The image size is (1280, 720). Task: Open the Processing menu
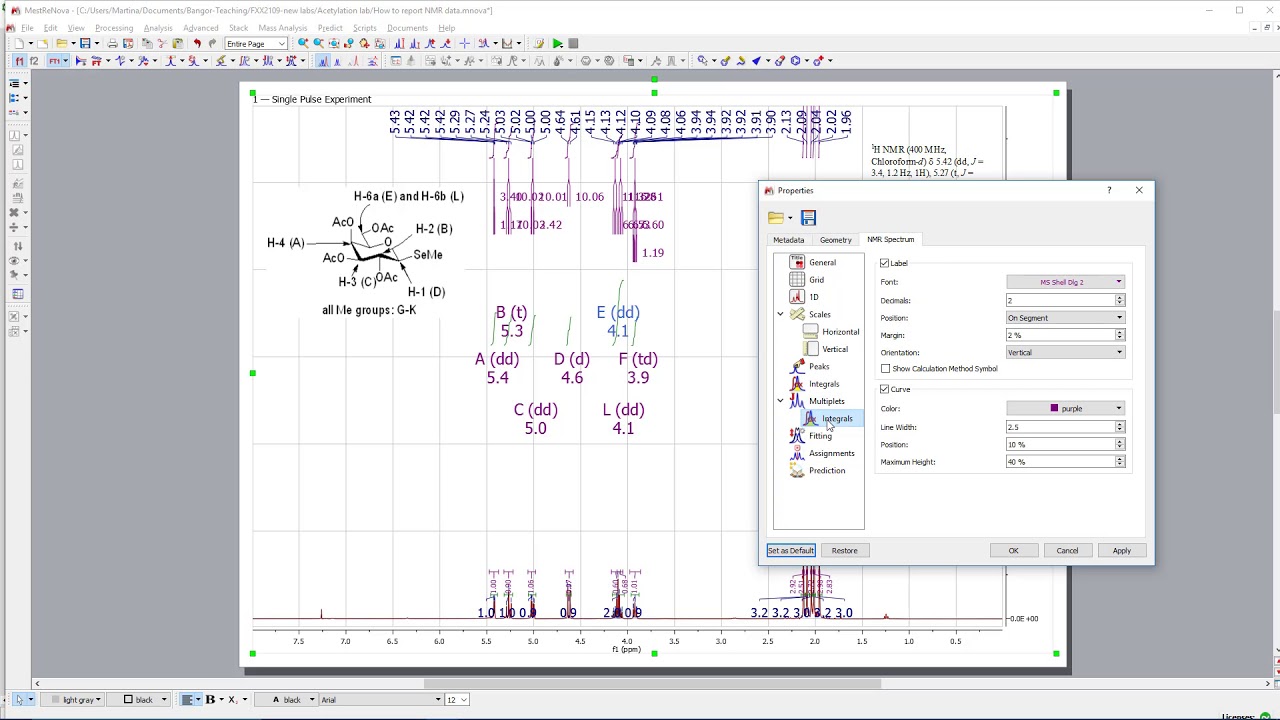point(114,28)
